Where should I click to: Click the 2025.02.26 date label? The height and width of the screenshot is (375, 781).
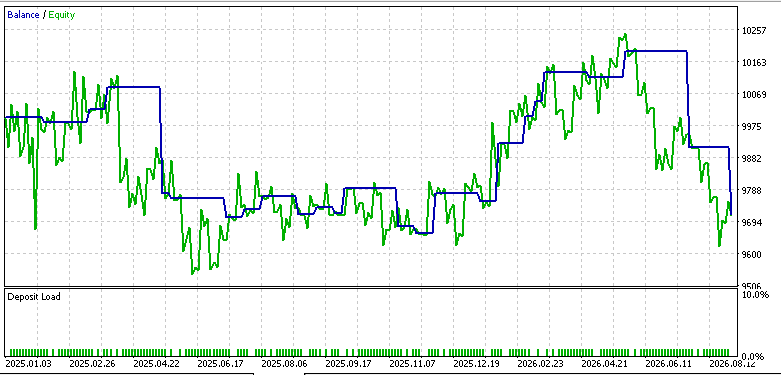pyautogui.click(x=92, y=364)
